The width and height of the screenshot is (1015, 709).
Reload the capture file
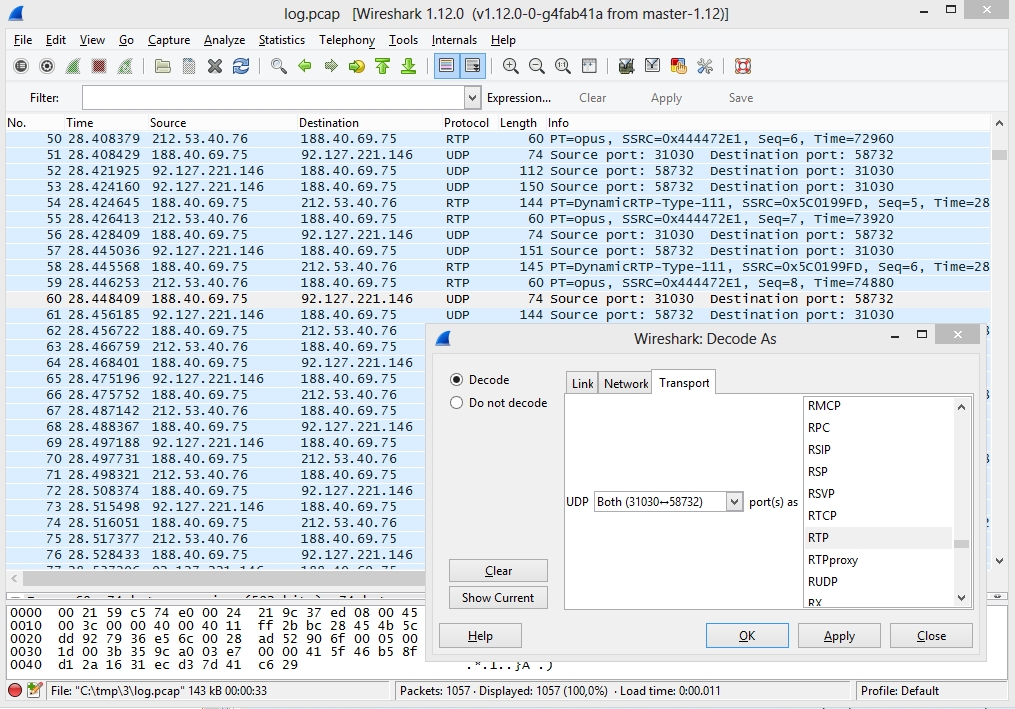point(241,66)
